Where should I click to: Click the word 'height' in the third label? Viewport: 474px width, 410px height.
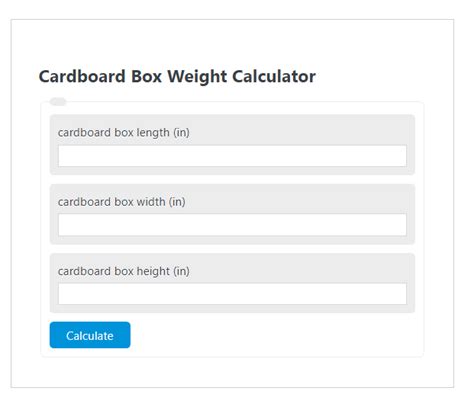point(153,272)
